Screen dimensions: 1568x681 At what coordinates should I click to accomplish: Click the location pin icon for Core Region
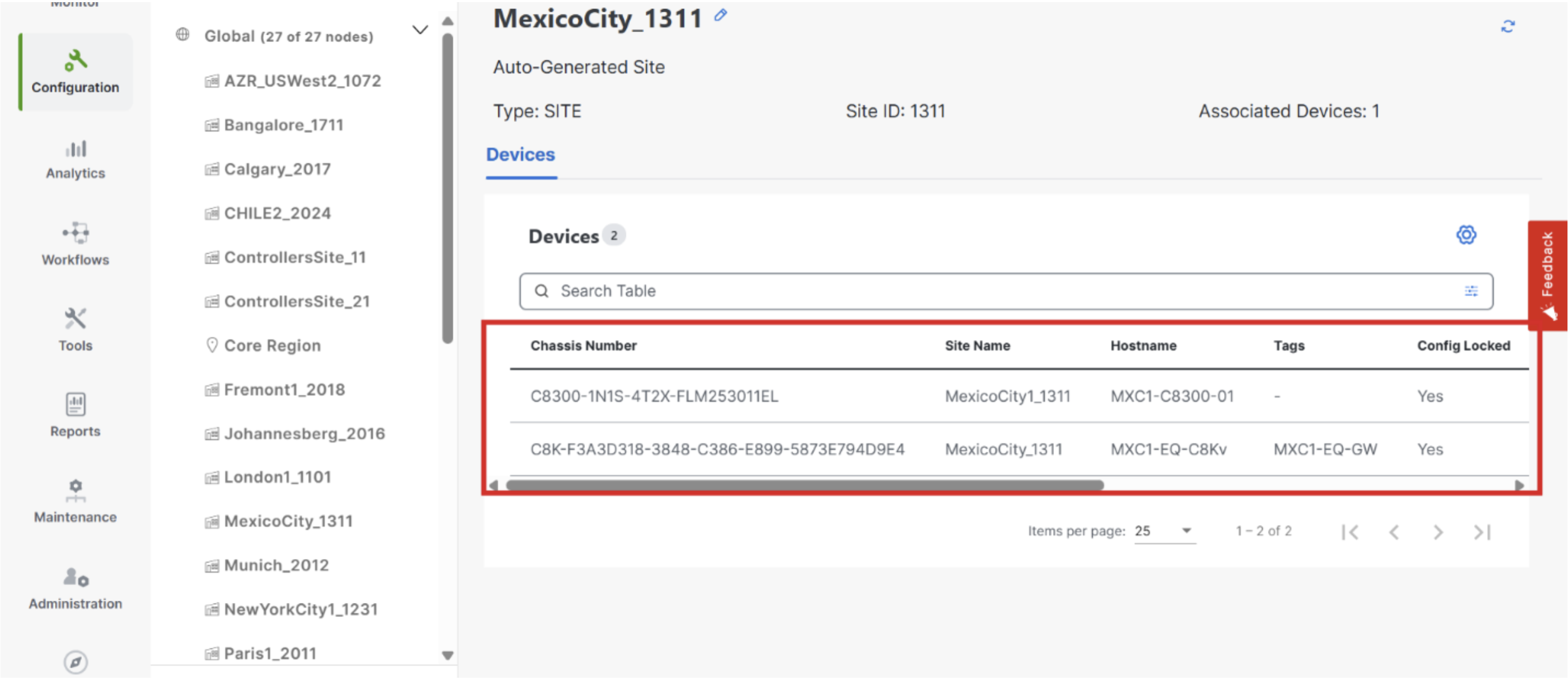[x=212, y=345]
